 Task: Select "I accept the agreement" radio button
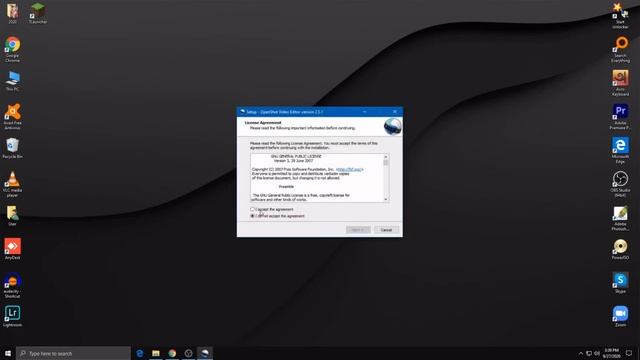point(252,209)
